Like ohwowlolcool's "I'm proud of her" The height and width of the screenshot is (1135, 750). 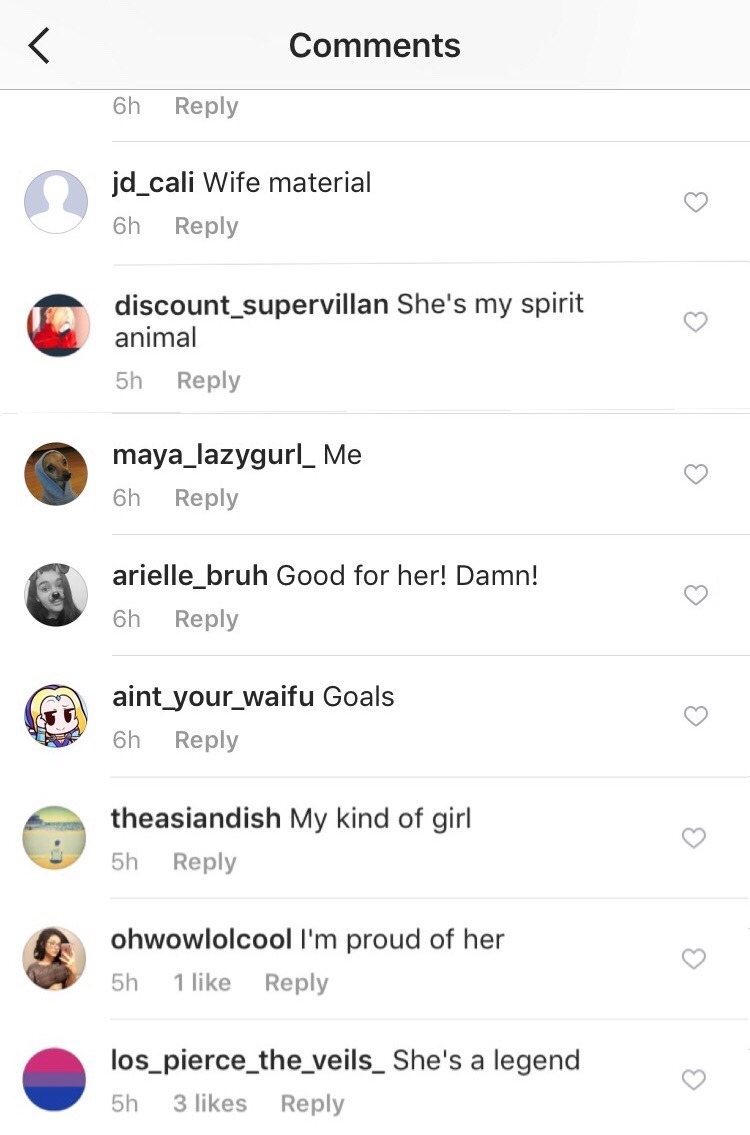(x=694, y=958)
